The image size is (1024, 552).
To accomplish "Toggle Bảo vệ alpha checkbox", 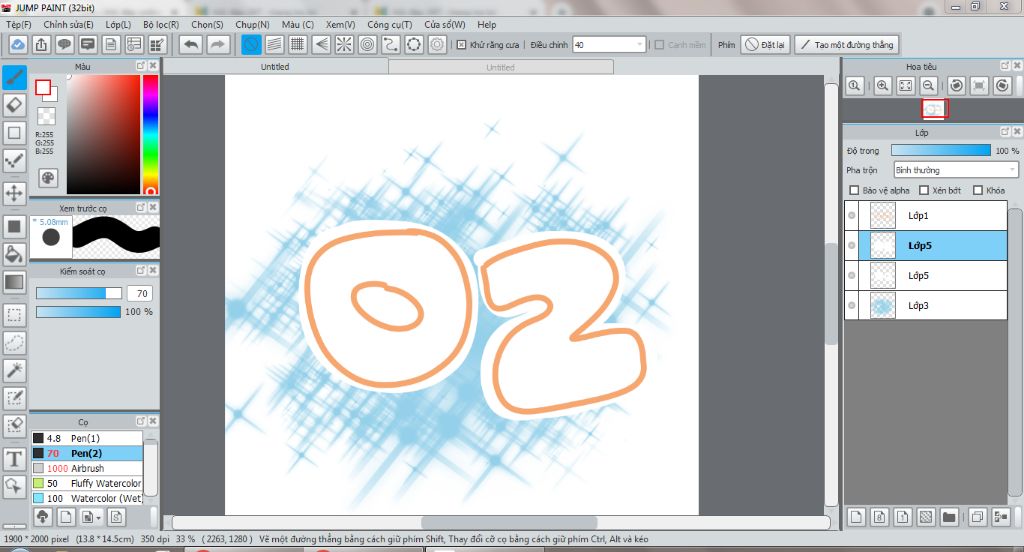I will coord(854,190).
